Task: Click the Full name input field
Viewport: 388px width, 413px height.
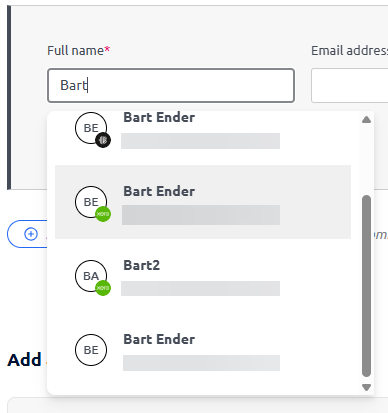Action: pyautogui.click(x=171, y=85)
